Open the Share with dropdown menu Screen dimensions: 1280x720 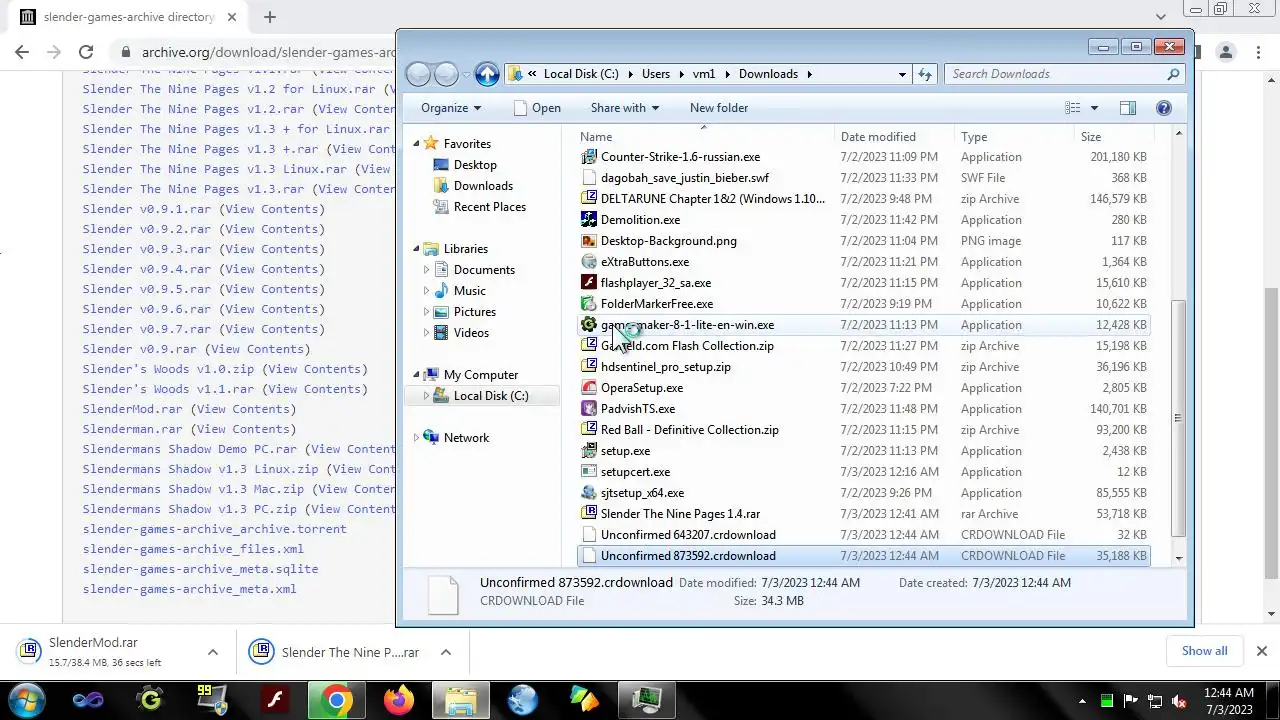(625, 108)
